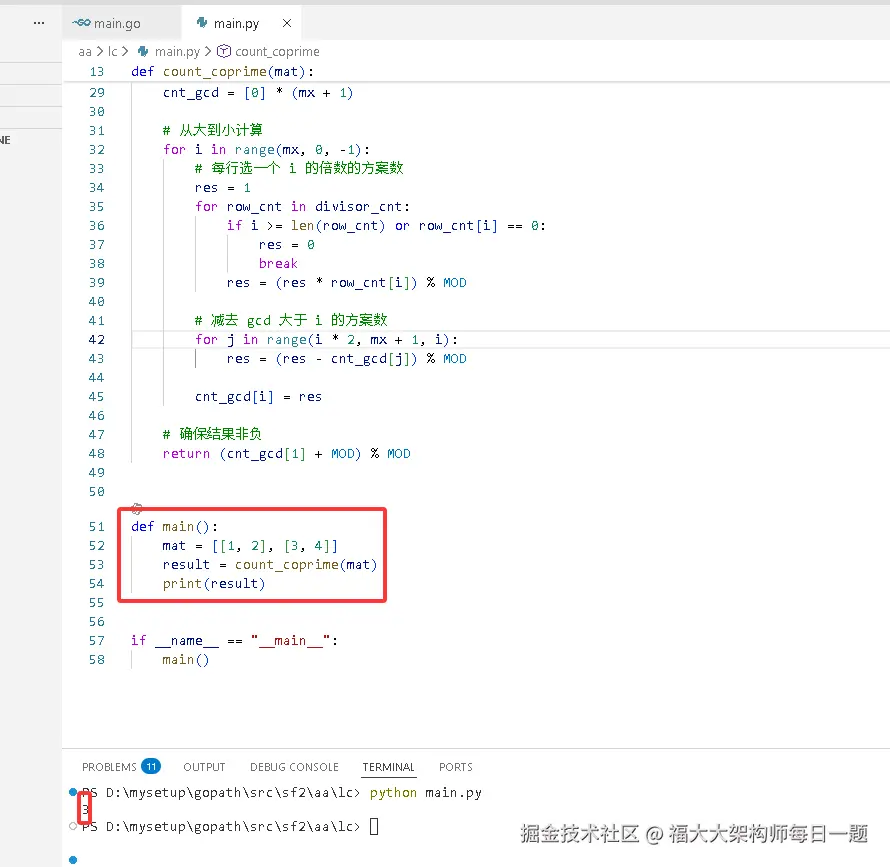Click line number 42 in gutter

pos(96,340)
